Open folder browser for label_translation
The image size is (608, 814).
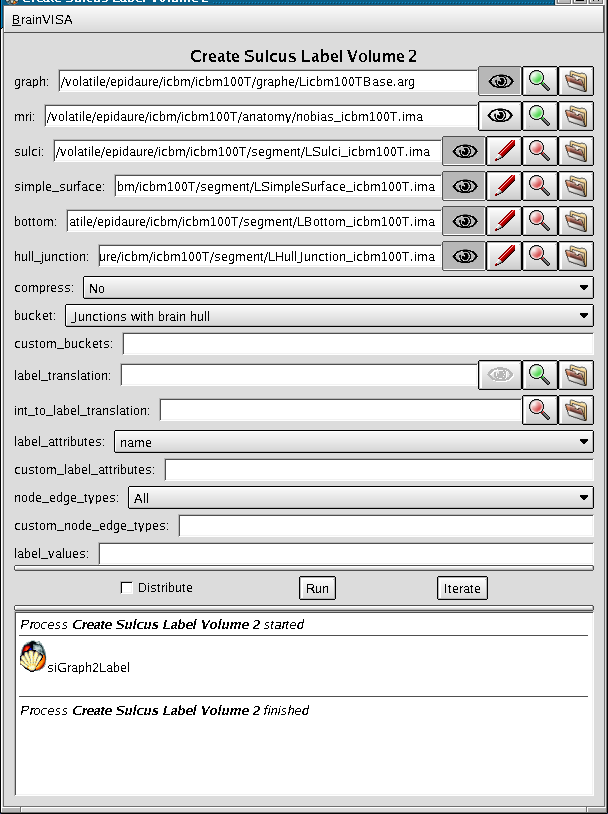click(x=575, y=375)
